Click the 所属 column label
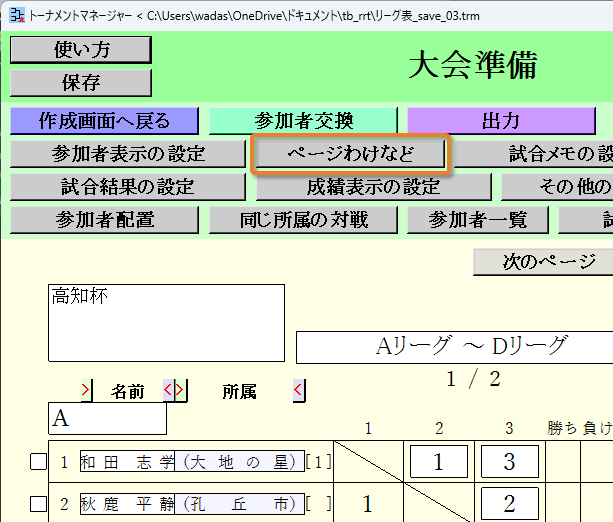Screen dimensions: 613x522 point(239,391)
